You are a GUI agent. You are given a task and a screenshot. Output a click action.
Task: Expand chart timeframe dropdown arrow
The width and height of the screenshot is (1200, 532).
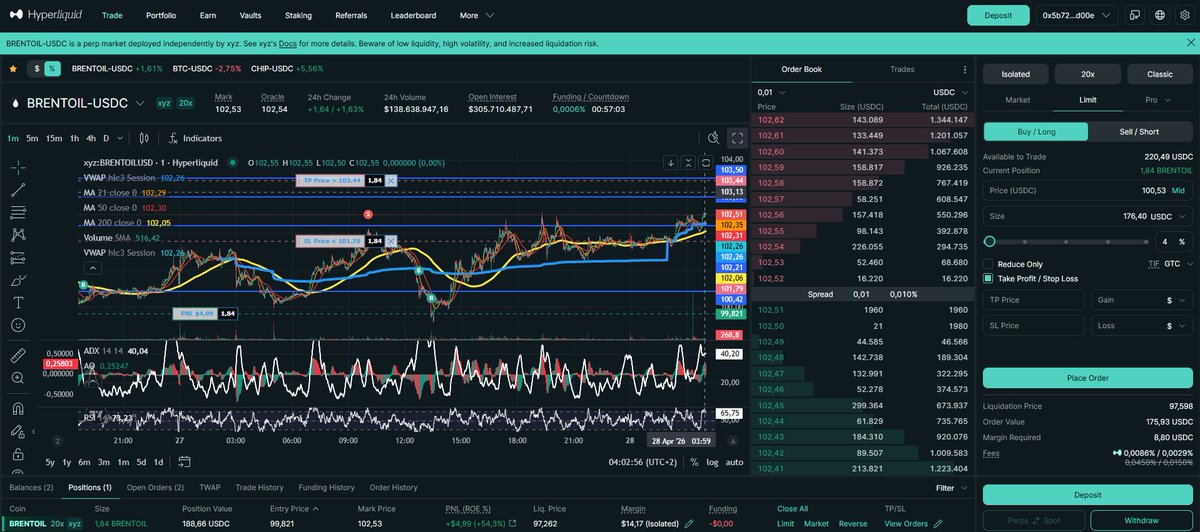[120, 138]
